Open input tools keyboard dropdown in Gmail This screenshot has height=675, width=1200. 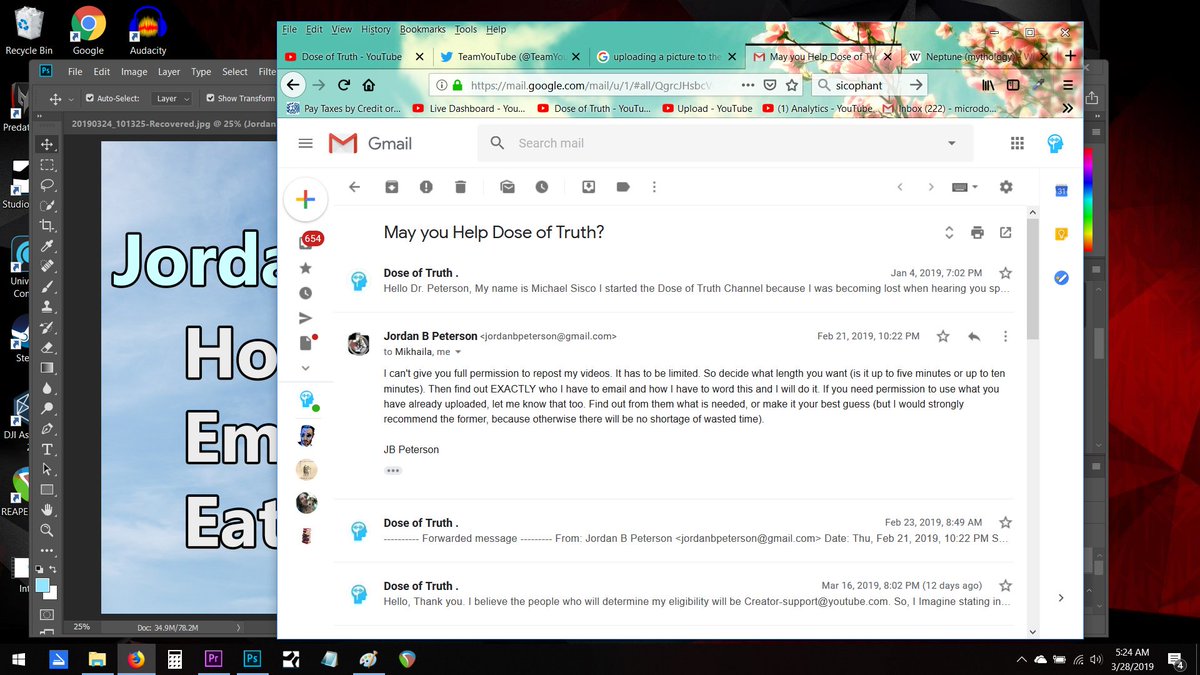pos(965,187)
